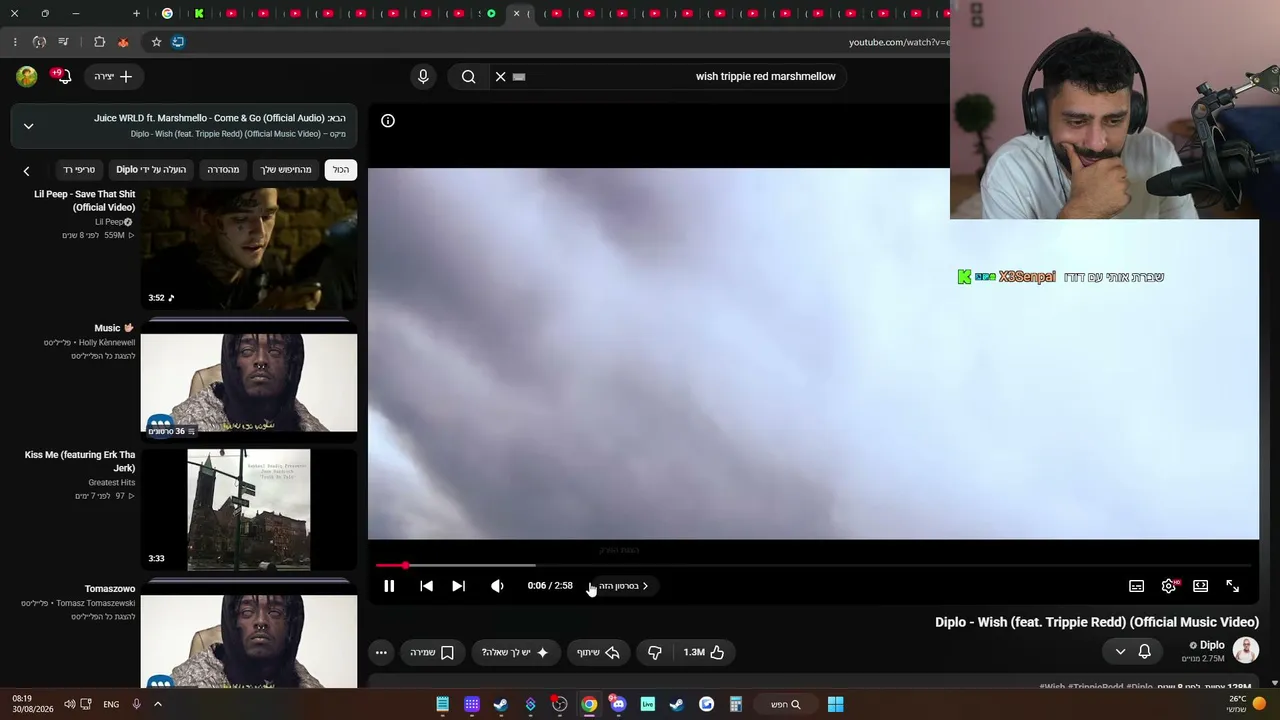Open the Diplo channel avatar

[1246, 651]
